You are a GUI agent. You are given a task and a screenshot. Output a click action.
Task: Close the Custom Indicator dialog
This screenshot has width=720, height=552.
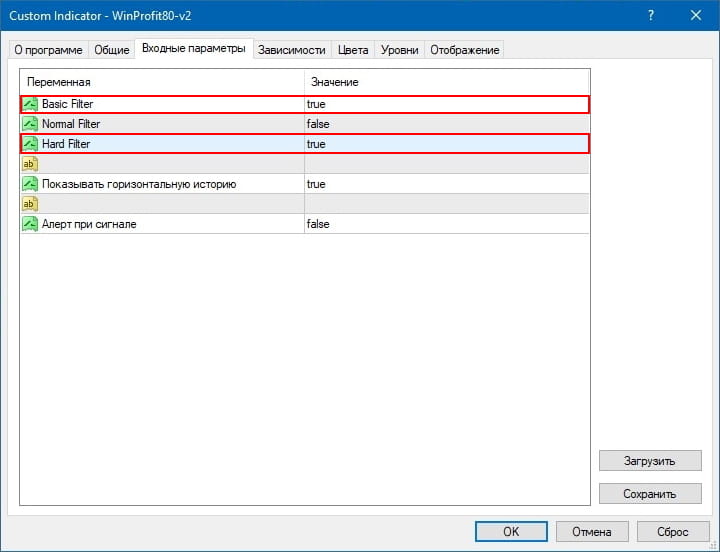tap(696, 16)
